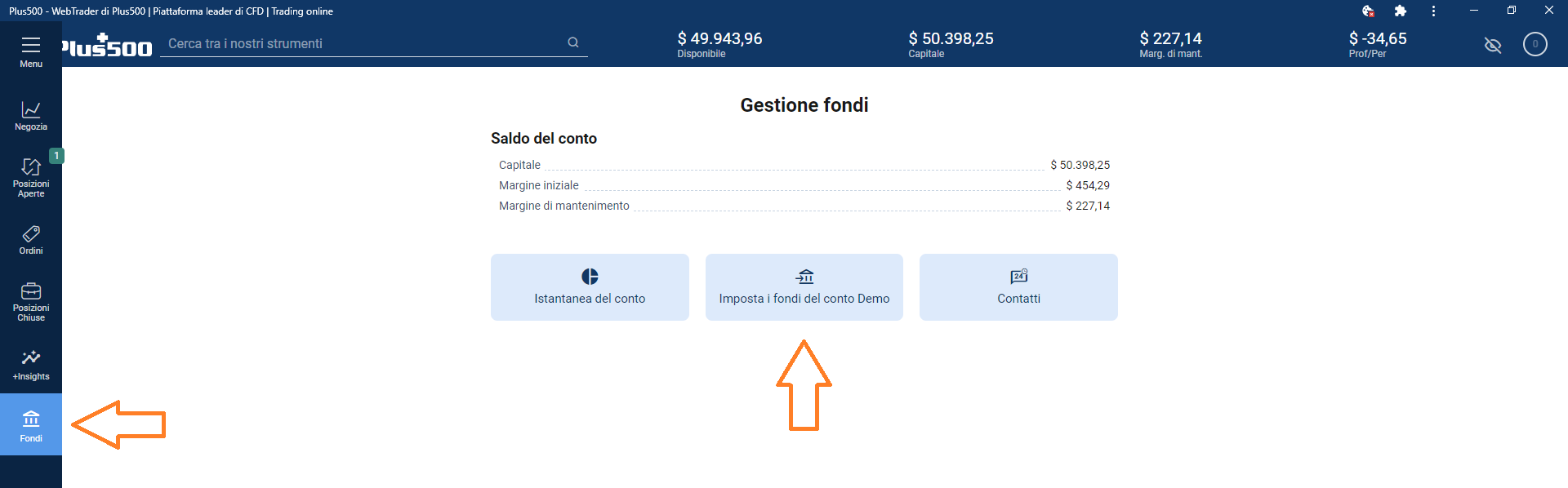Click the Capitale row in Saldo del conto

(804, 165)
